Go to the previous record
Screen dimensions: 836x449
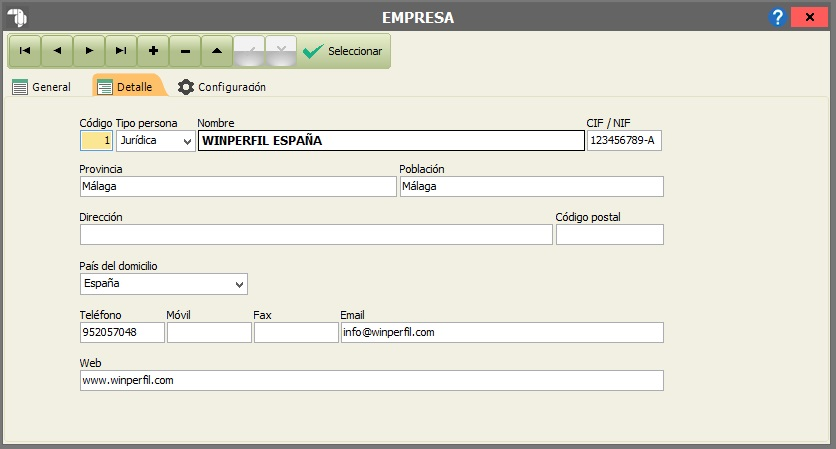pos(57,51)
